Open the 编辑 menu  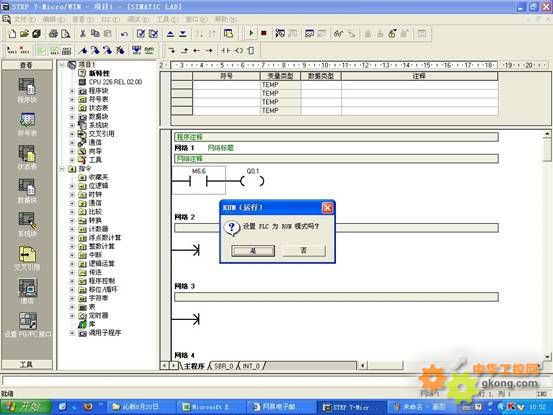(54, 19)
